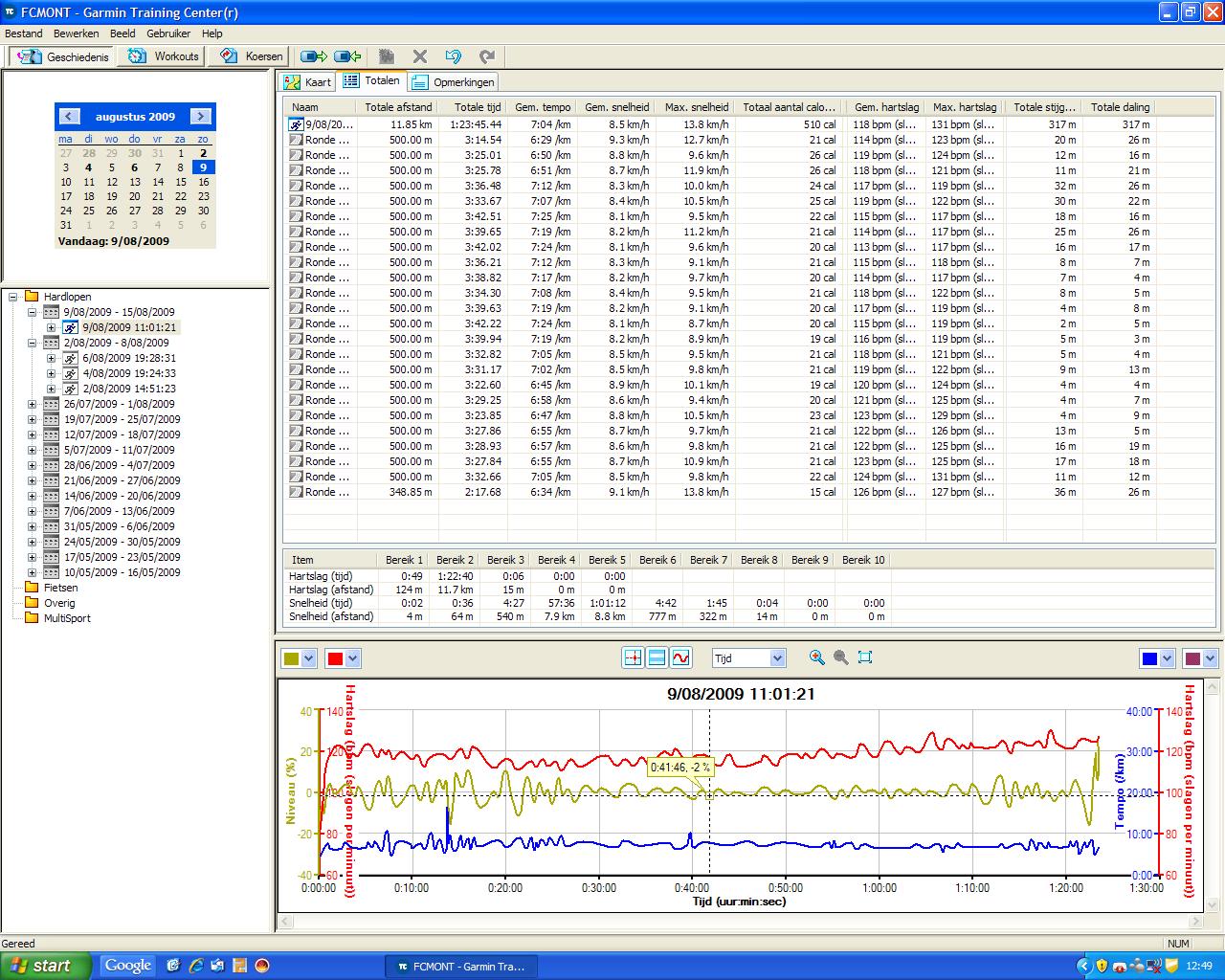Viewport: 1225px width, 980px height.
Task: Expand the 10/05/2009 - 16/05/2009 week
Action: [32, 572]
